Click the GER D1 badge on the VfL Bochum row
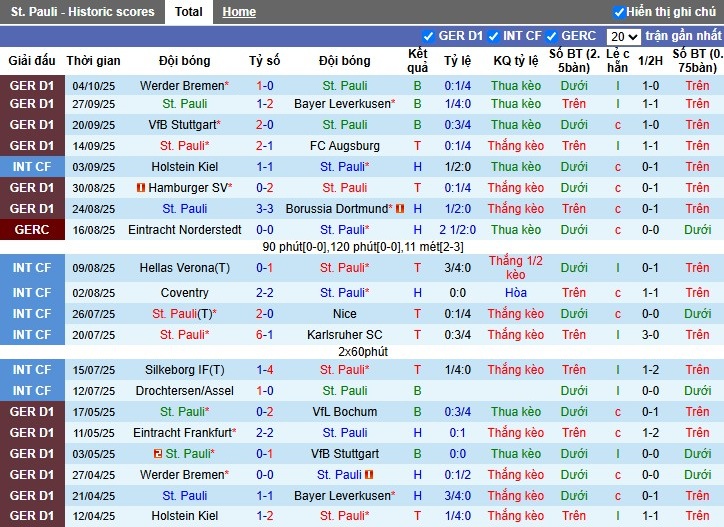 click(x=32, y=412)
